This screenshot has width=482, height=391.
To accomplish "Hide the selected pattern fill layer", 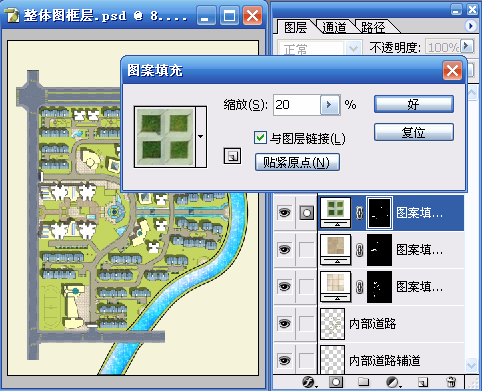I will pyautogui.click(x=284, y=213).
